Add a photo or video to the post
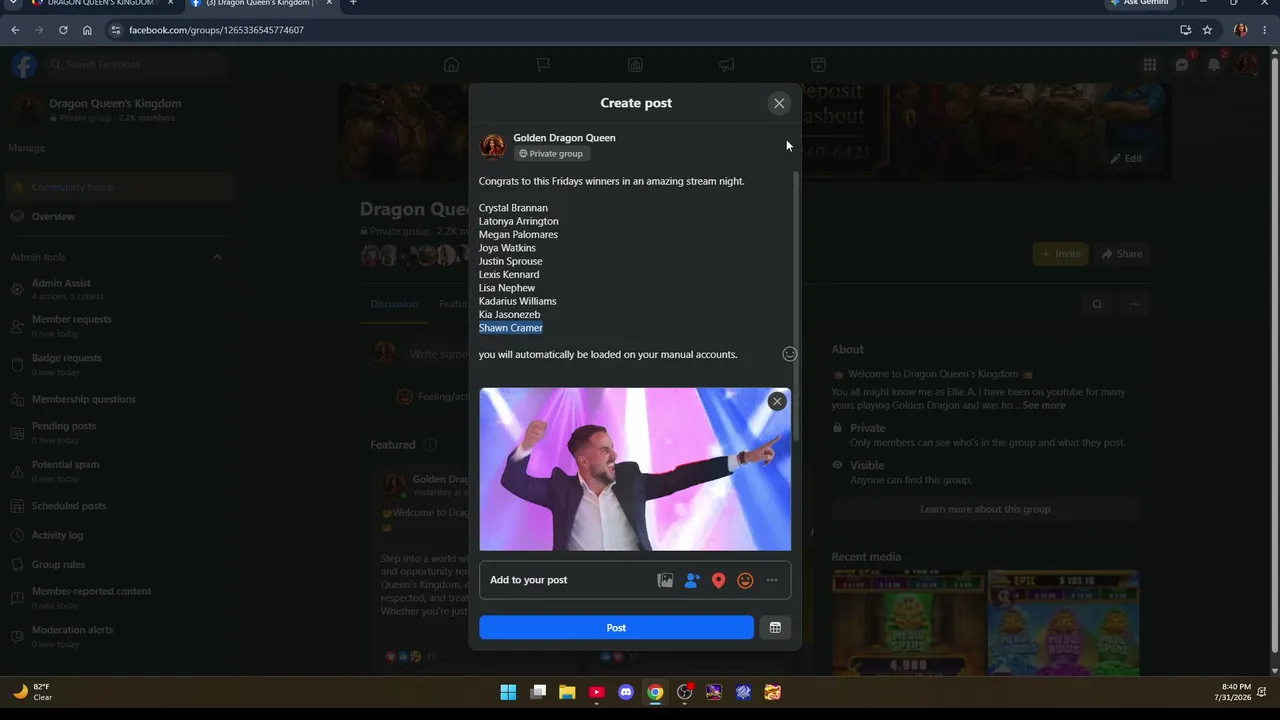 coord(665,580)
